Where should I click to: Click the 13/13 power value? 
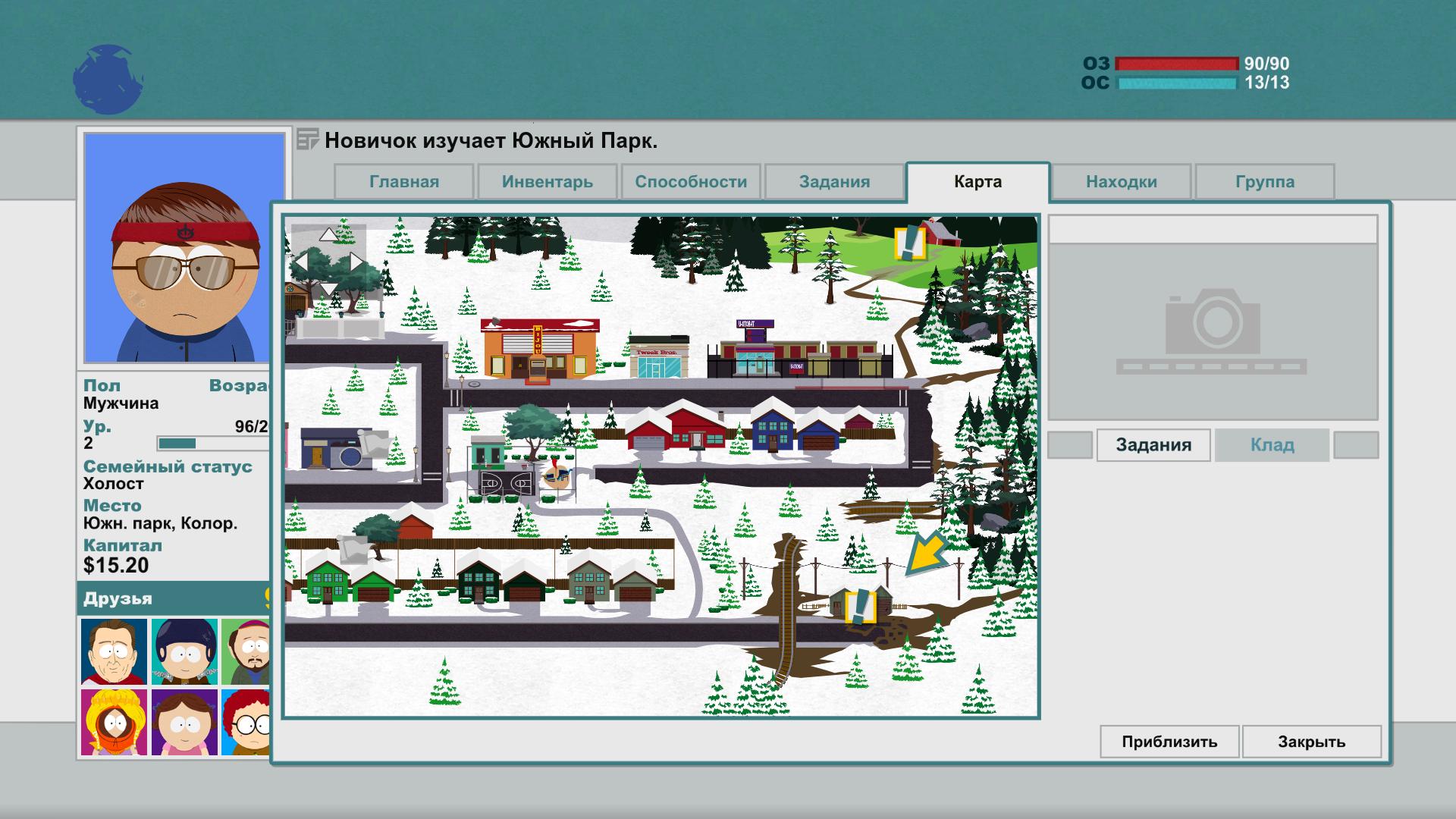pos(1266,83)
